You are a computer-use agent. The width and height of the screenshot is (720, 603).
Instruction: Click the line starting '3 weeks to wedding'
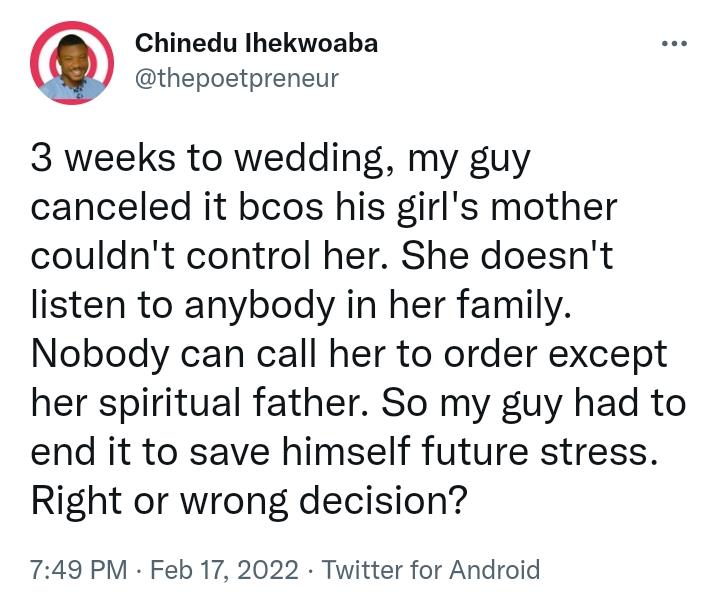[x=281, y=160]
